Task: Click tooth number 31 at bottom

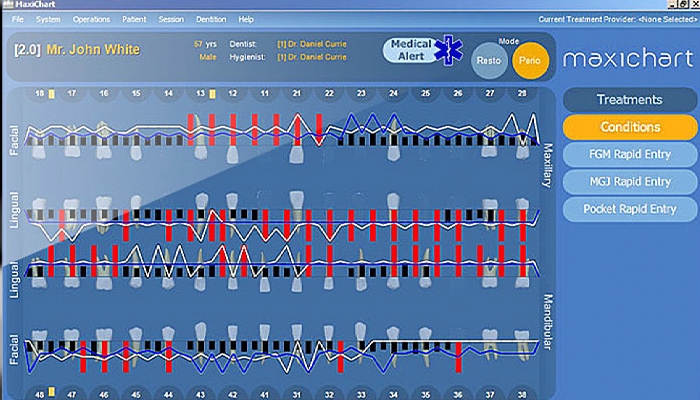Action: coord(297,391)
